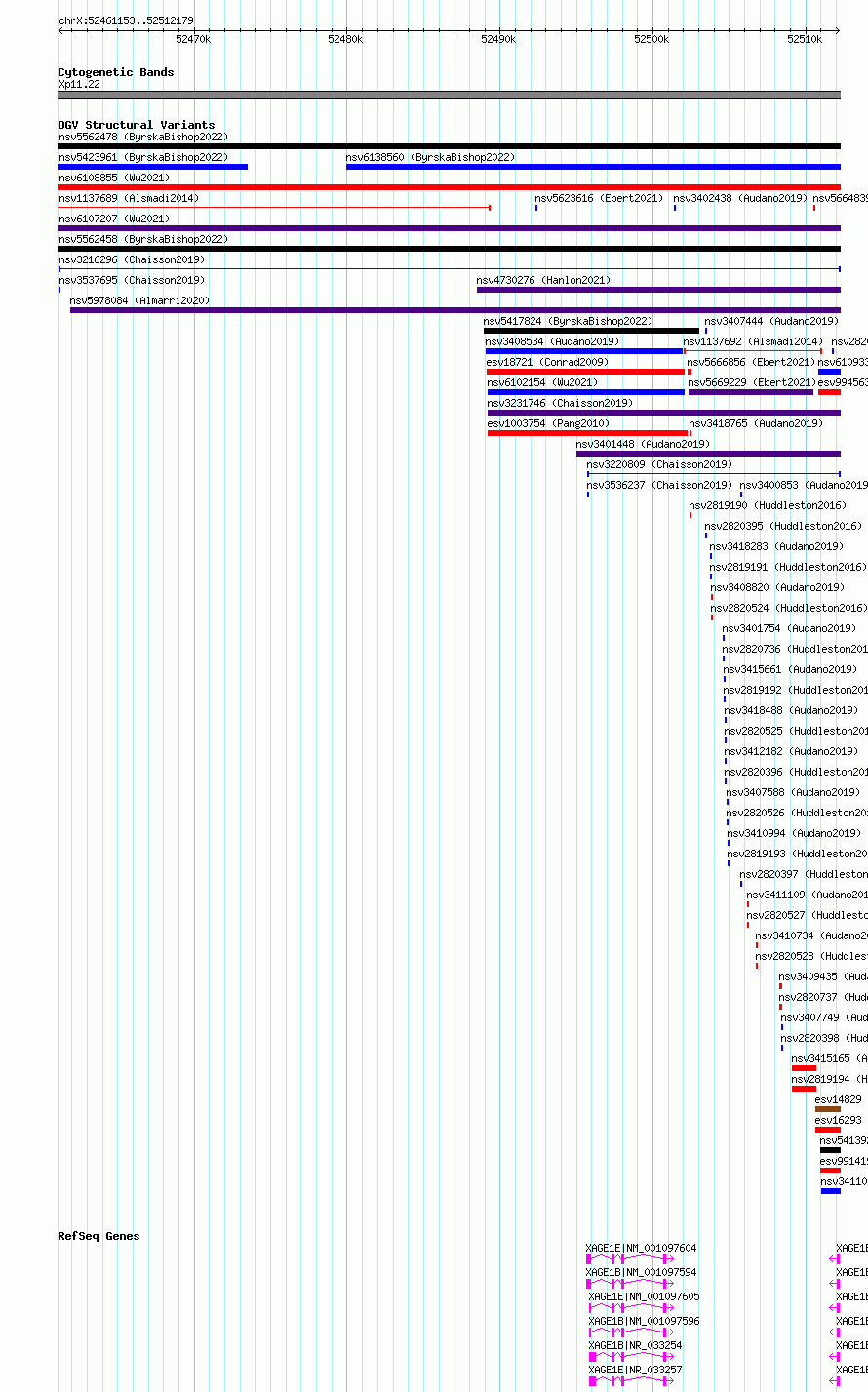Open variant esv18721 (Conrad2009)
The image size is (868, 1392).
(x=547, y=362)
